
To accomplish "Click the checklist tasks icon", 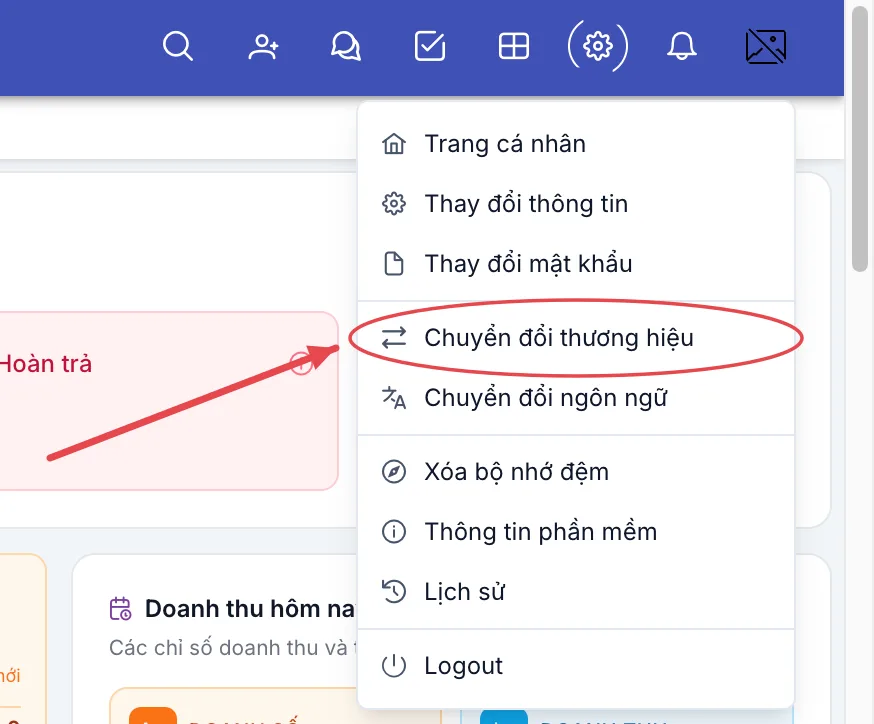I will pyautogui.click(x=430, y=46).
